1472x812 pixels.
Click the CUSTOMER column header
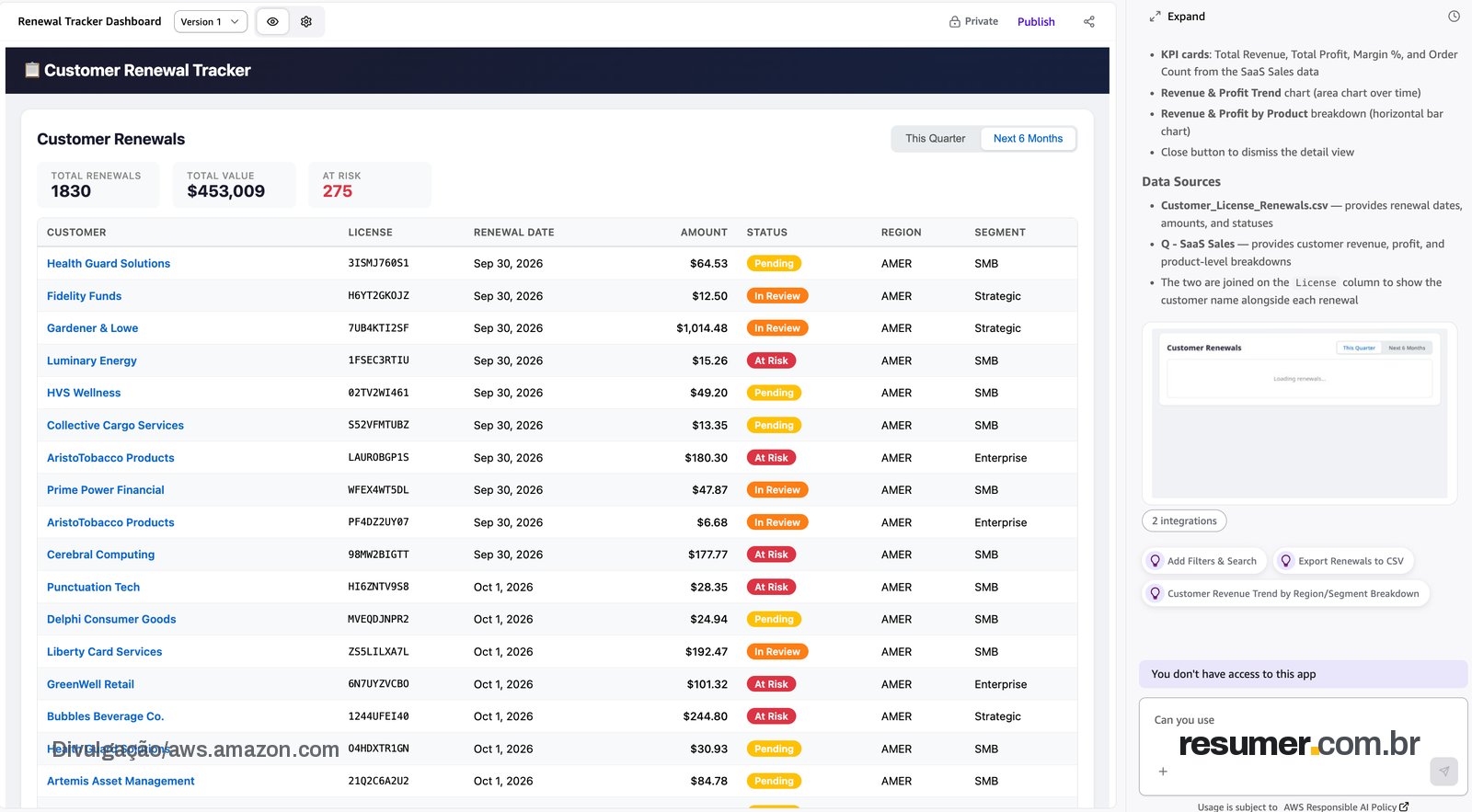76,233
